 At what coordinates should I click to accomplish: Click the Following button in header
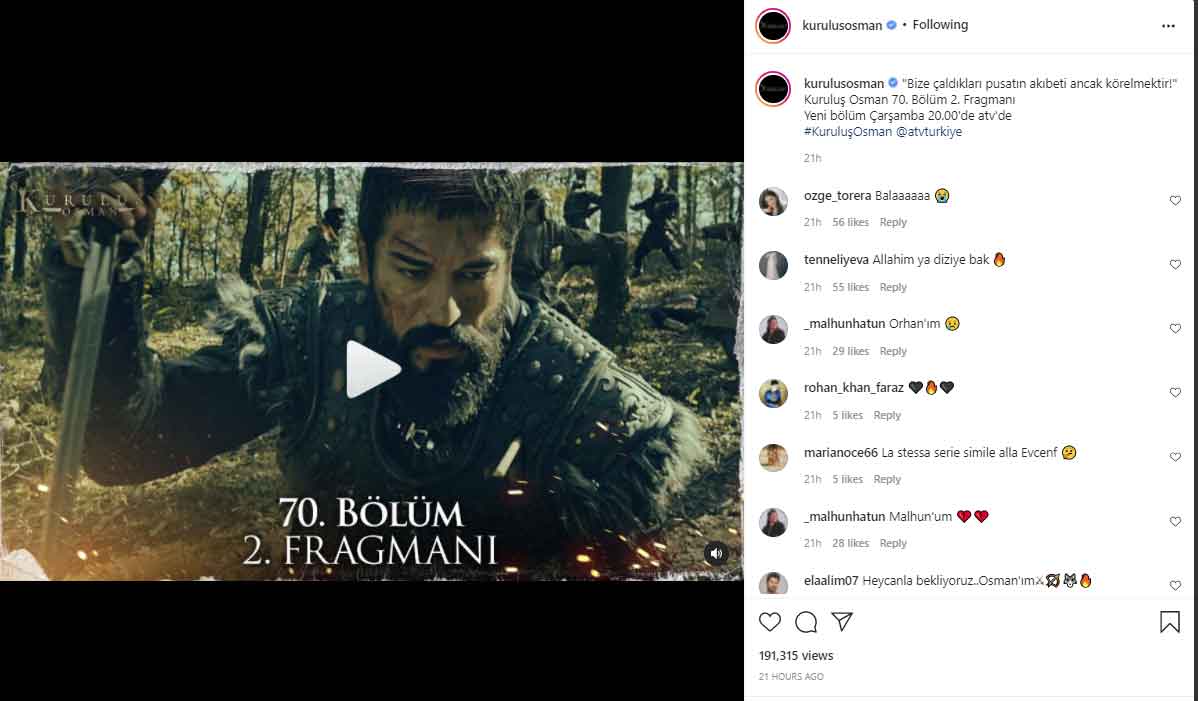pos(940,25)
